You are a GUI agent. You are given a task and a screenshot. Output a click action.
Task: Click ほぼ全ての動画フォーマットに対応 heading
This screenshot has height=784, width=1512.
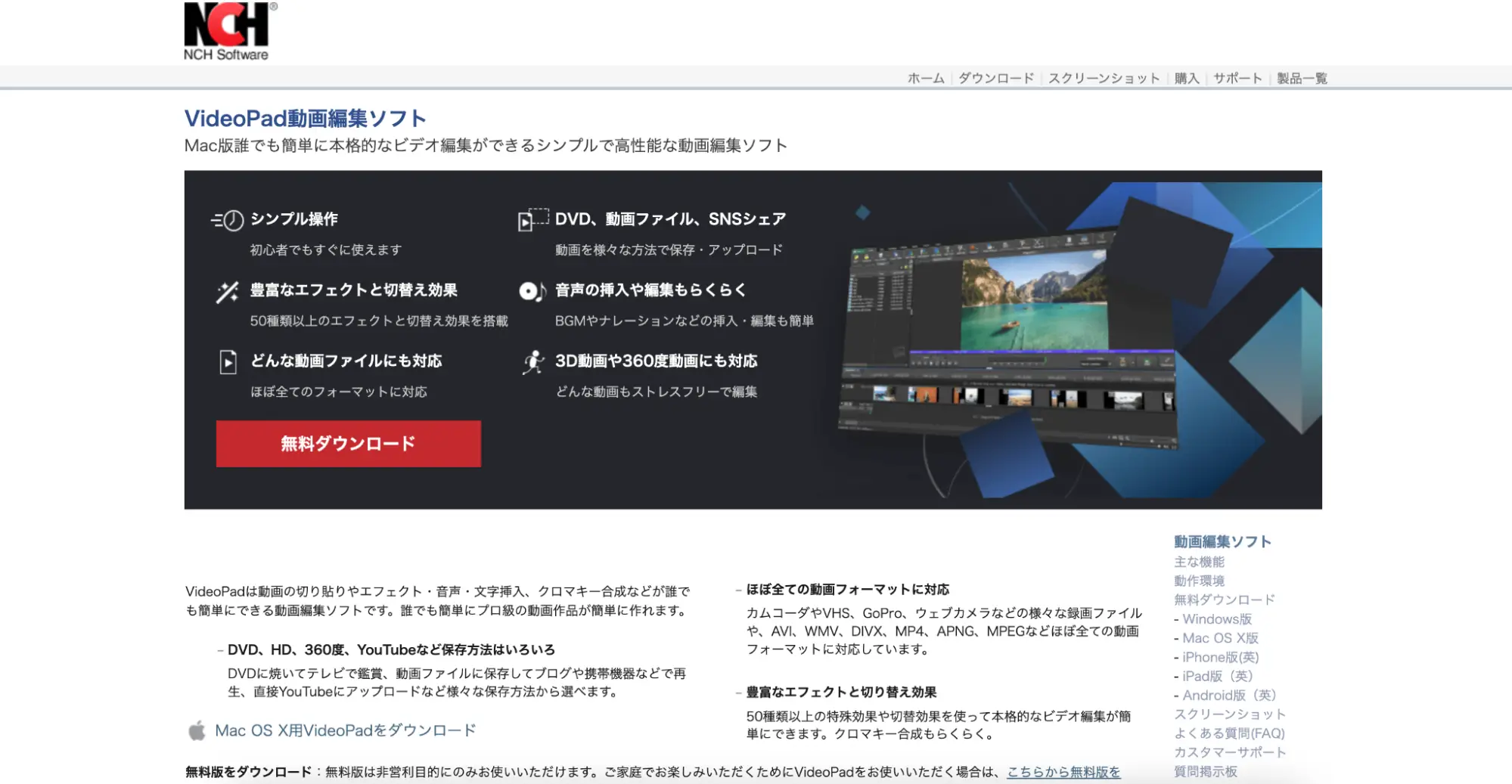(847, 590)
